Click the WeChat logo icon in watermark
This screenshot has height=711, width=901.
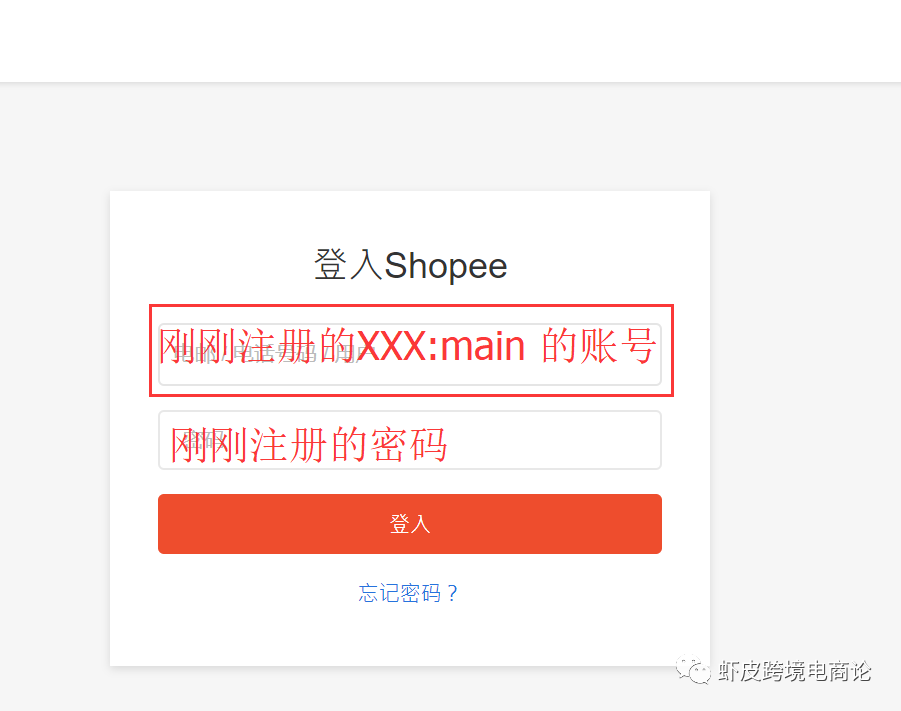694,670
